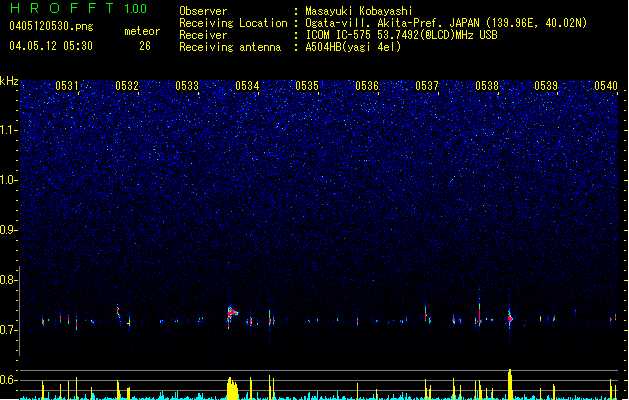Click the 0536 time marker

point(367,86)
